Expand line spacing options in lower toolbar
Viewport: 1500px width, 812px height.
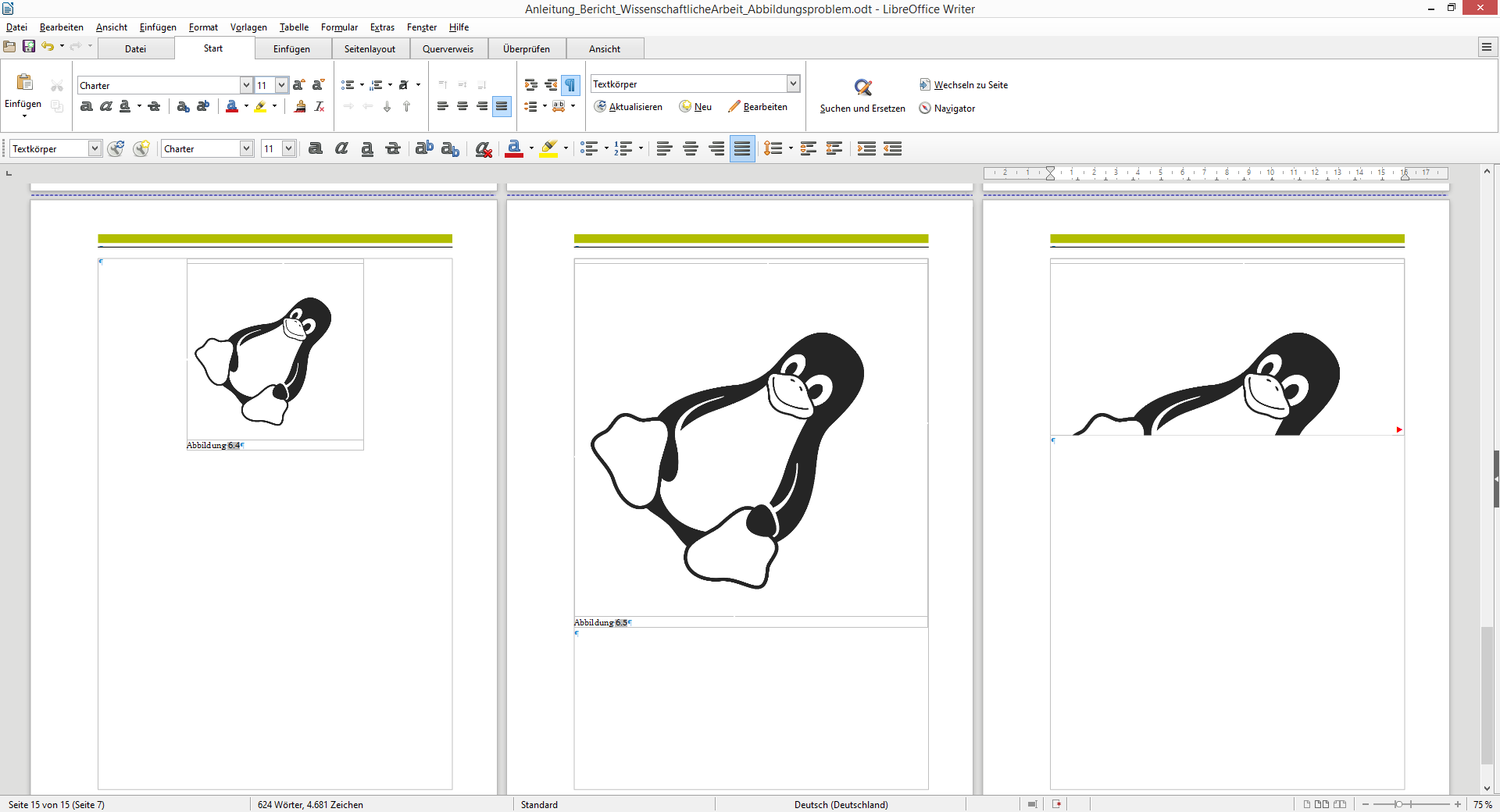pyautogui.click(x=791, y=148)
